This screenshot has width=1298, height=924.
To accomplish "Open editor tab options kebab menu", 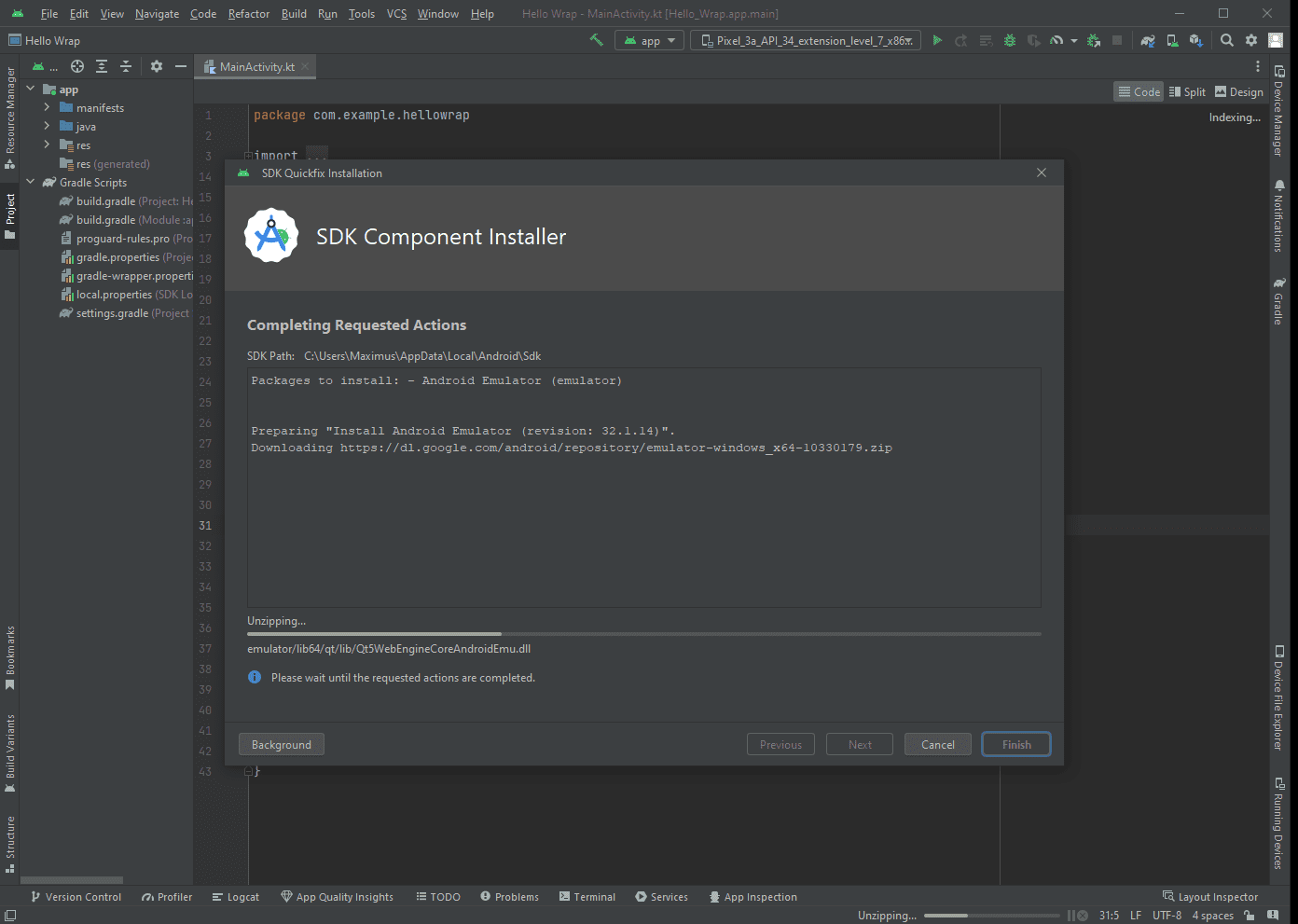I will point(1258,66).
